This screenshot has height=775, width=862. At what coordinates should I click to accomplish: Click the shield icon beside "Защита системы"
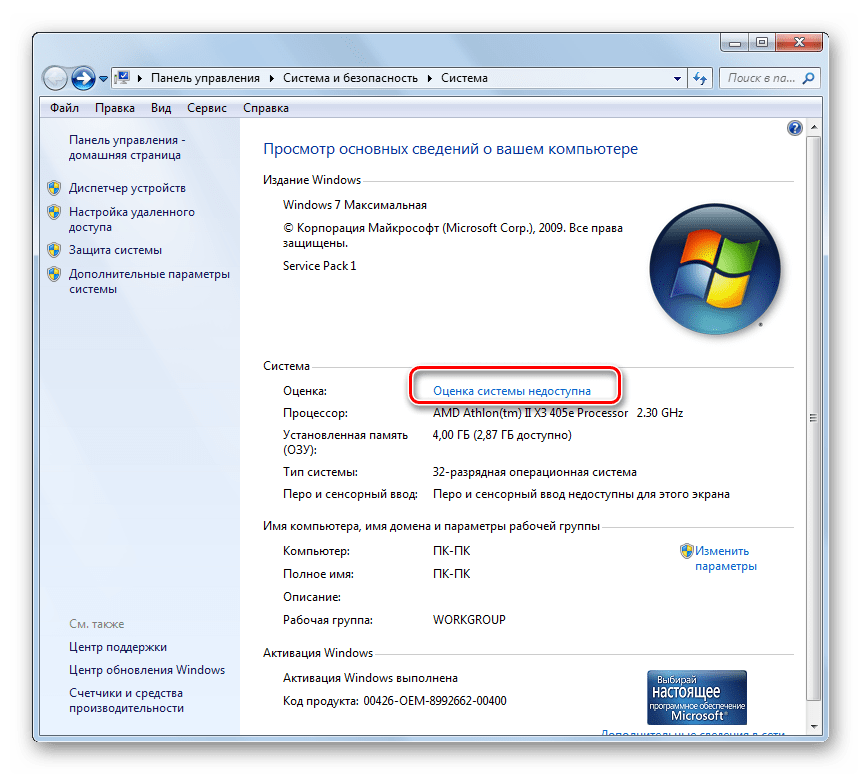tap(54, 249)
